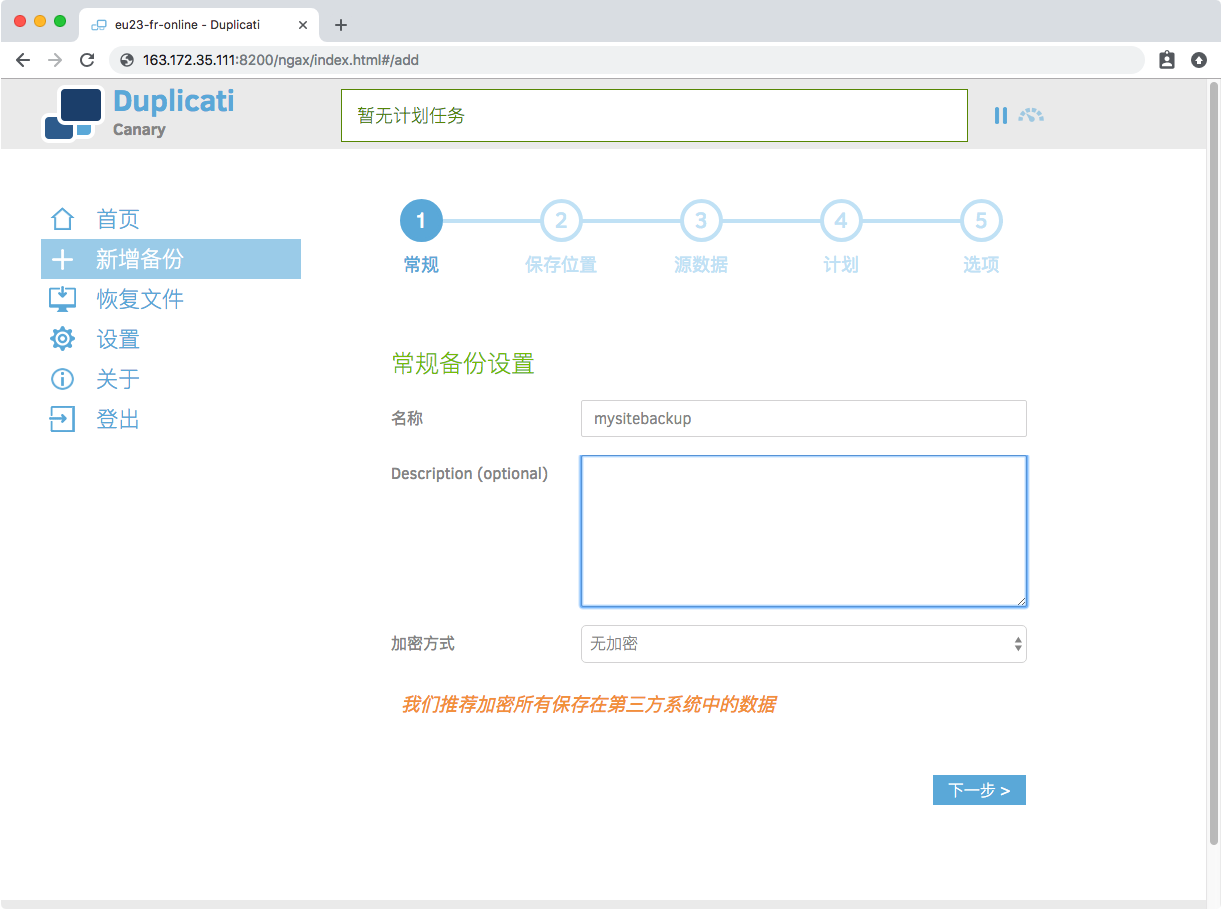Screen dimensions: 1221x910
Task: Click the home icon beside 首页
Action: [62, 219]
